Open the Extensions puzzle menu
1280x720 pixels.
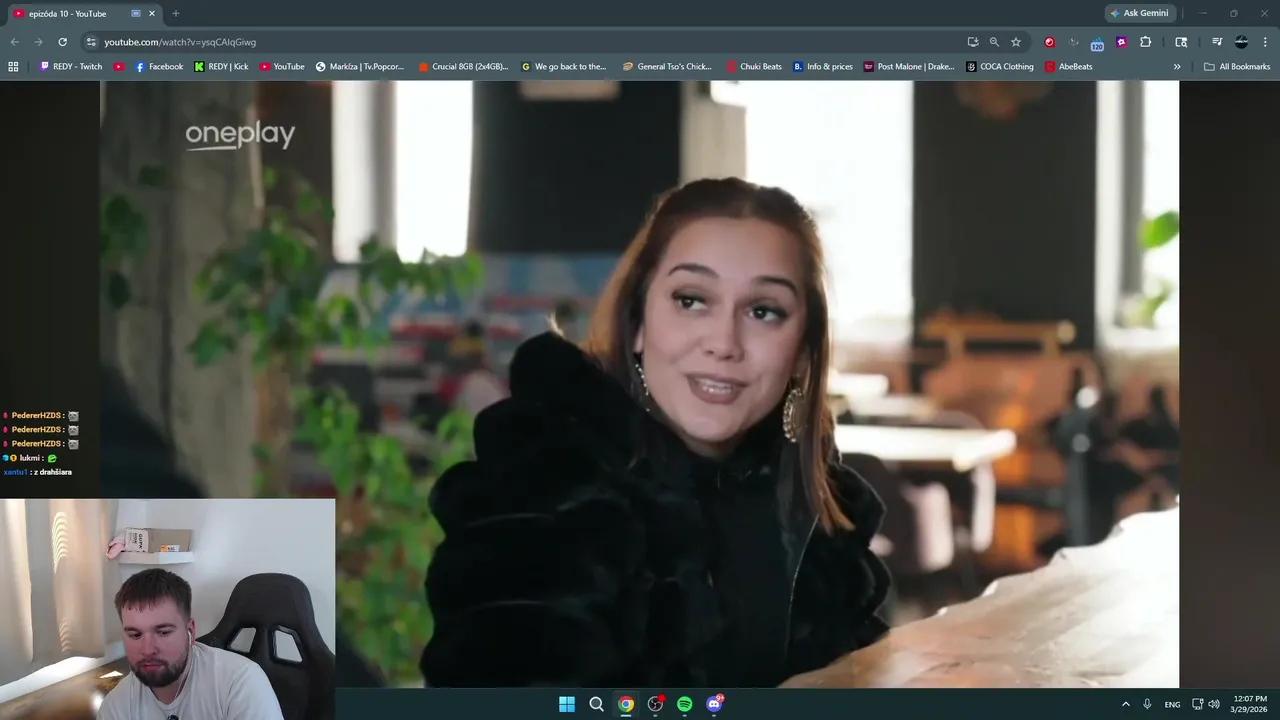pyautogui.click(x=1145, y=42)
